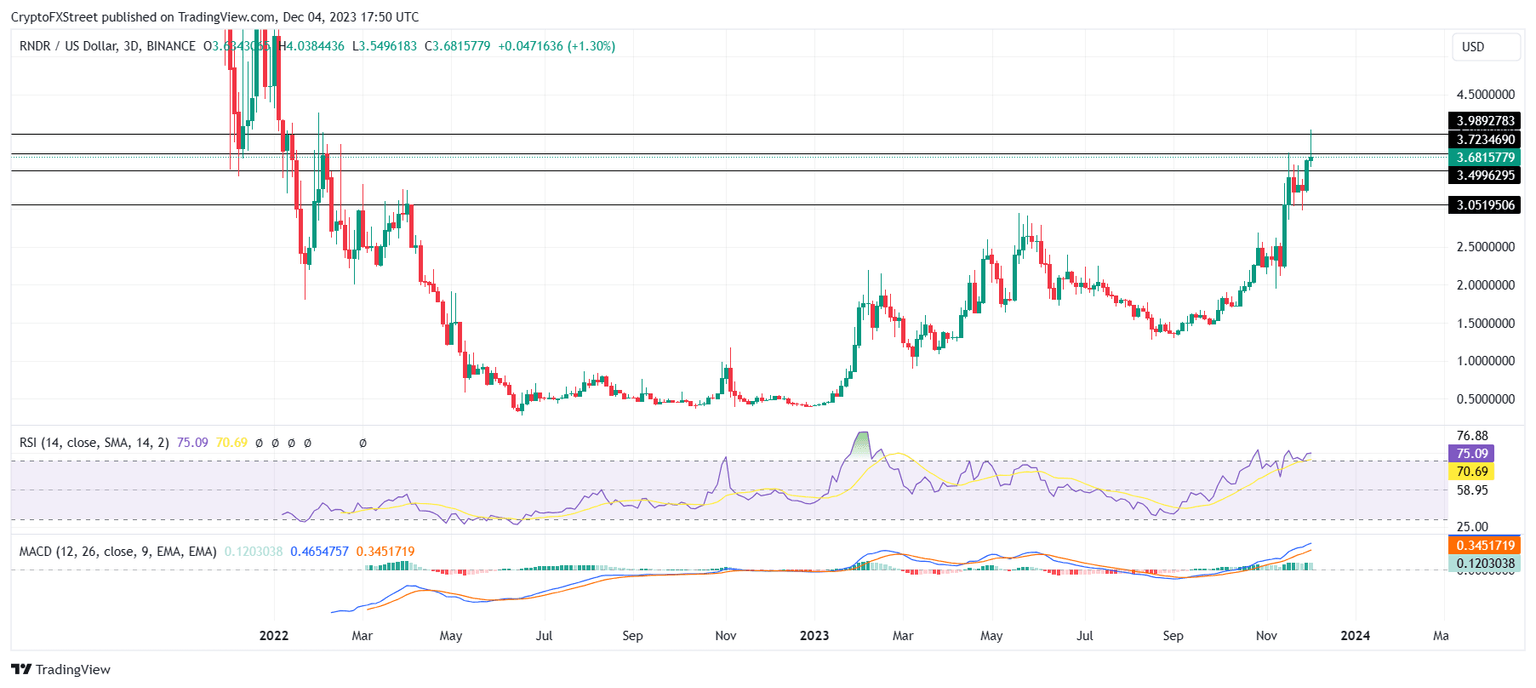Click the second ø symbol in RSI row

click(x=275, y=442)
